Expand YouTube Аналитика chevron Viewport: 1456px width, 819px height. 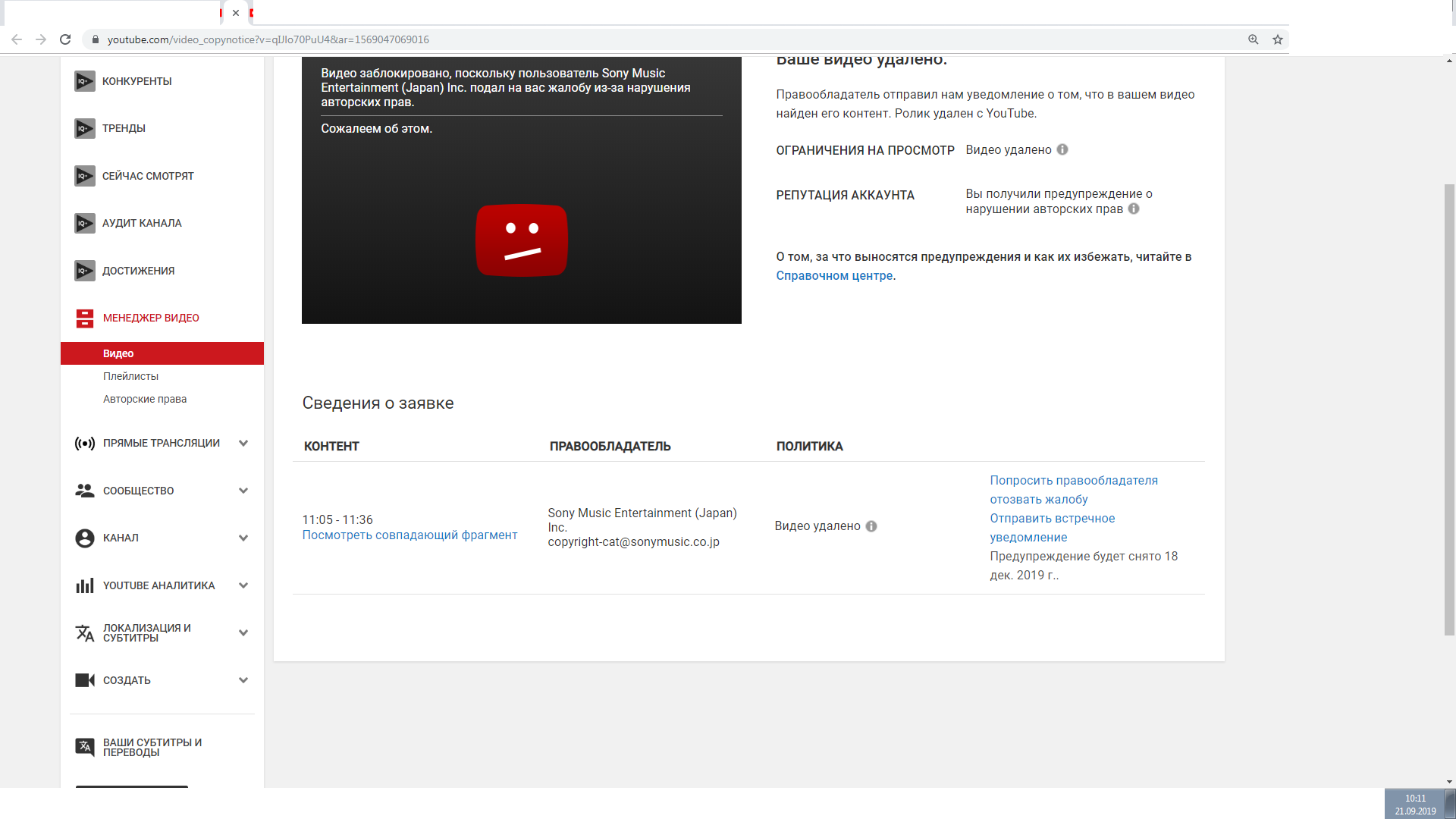243,585
